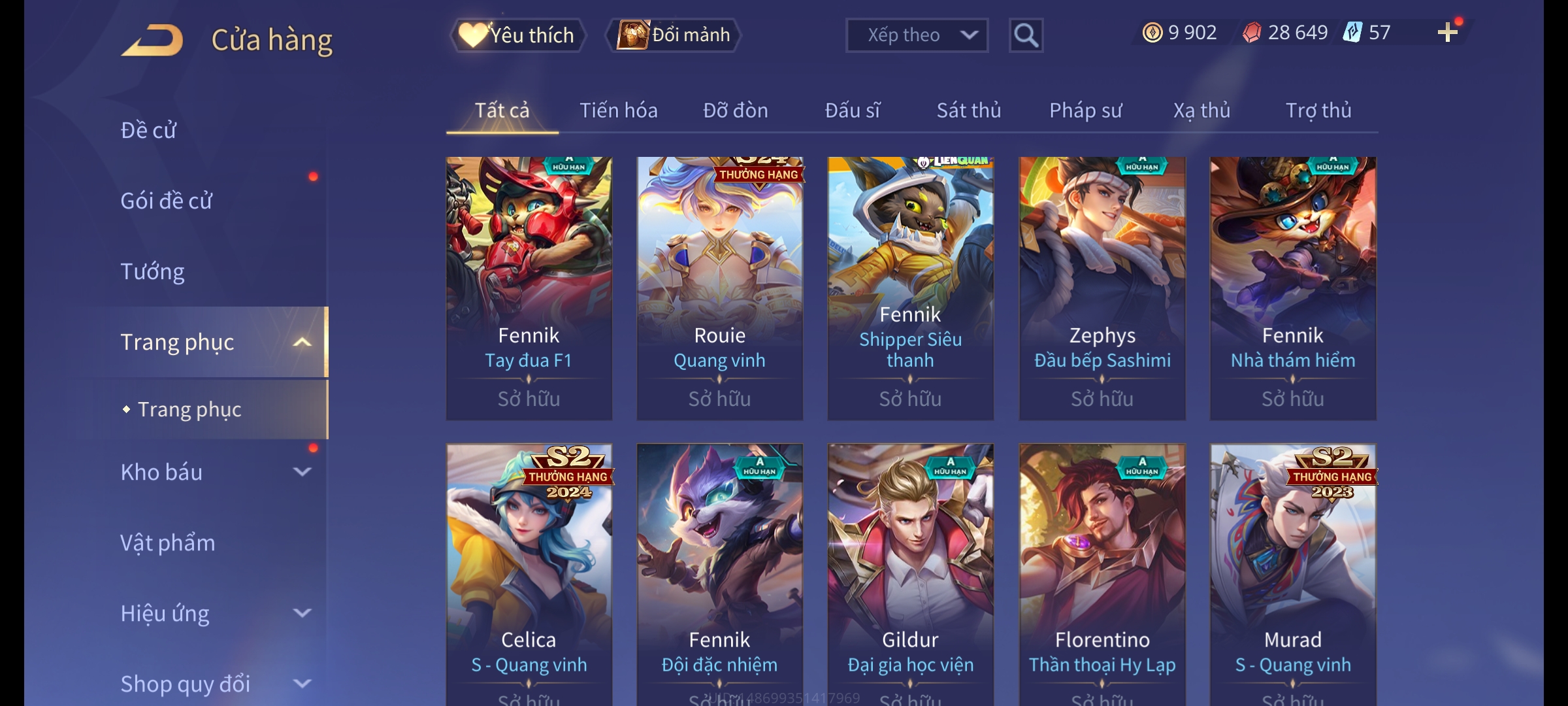Expand the Kho báu sidebar section
The width and height of the screenshot is (1568, 706).
302,472
